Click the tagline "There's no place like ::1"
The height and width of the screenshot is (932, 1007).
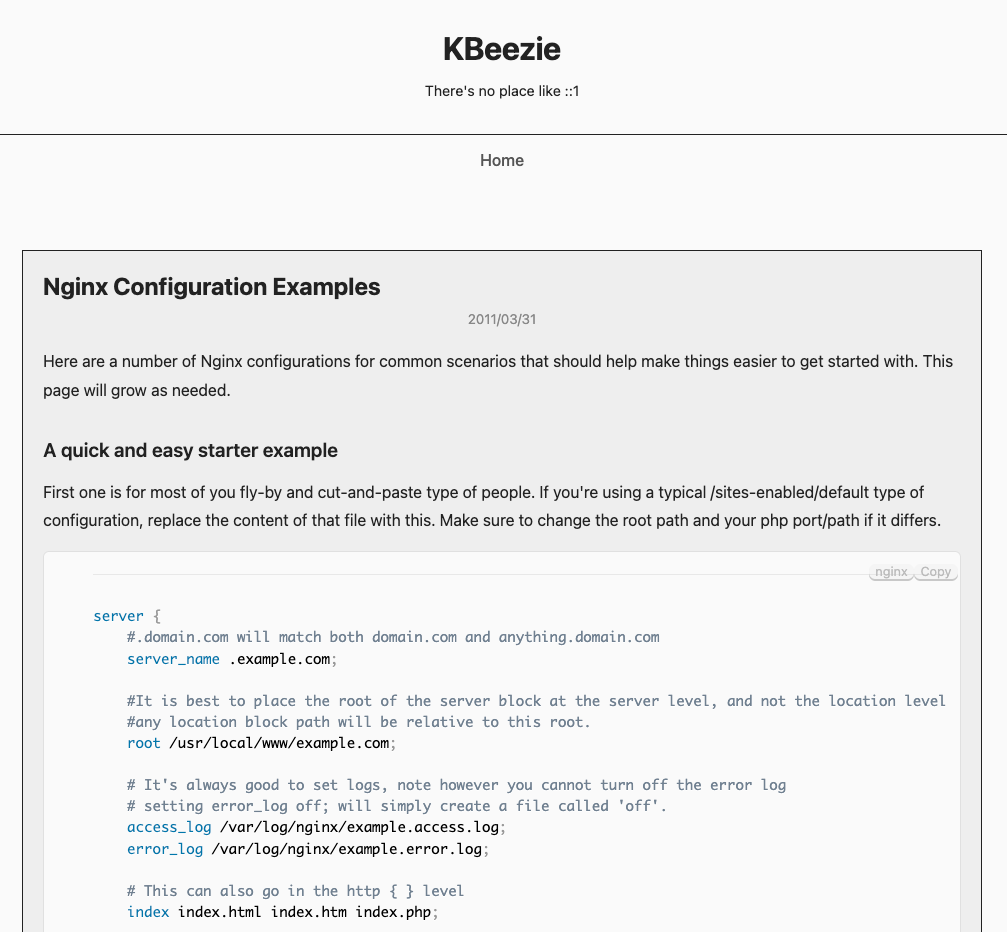[x=502, y=91]
